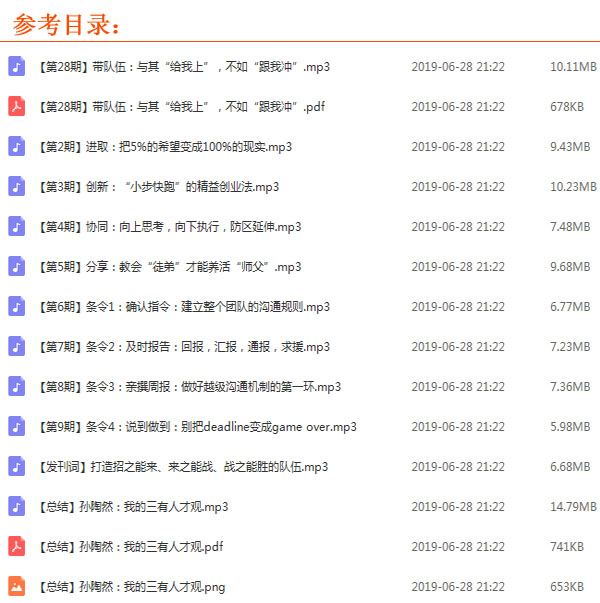Click the music icon beside 第3期 创新
The height and width of the screenshot is (603, 600).
[16, 186]
